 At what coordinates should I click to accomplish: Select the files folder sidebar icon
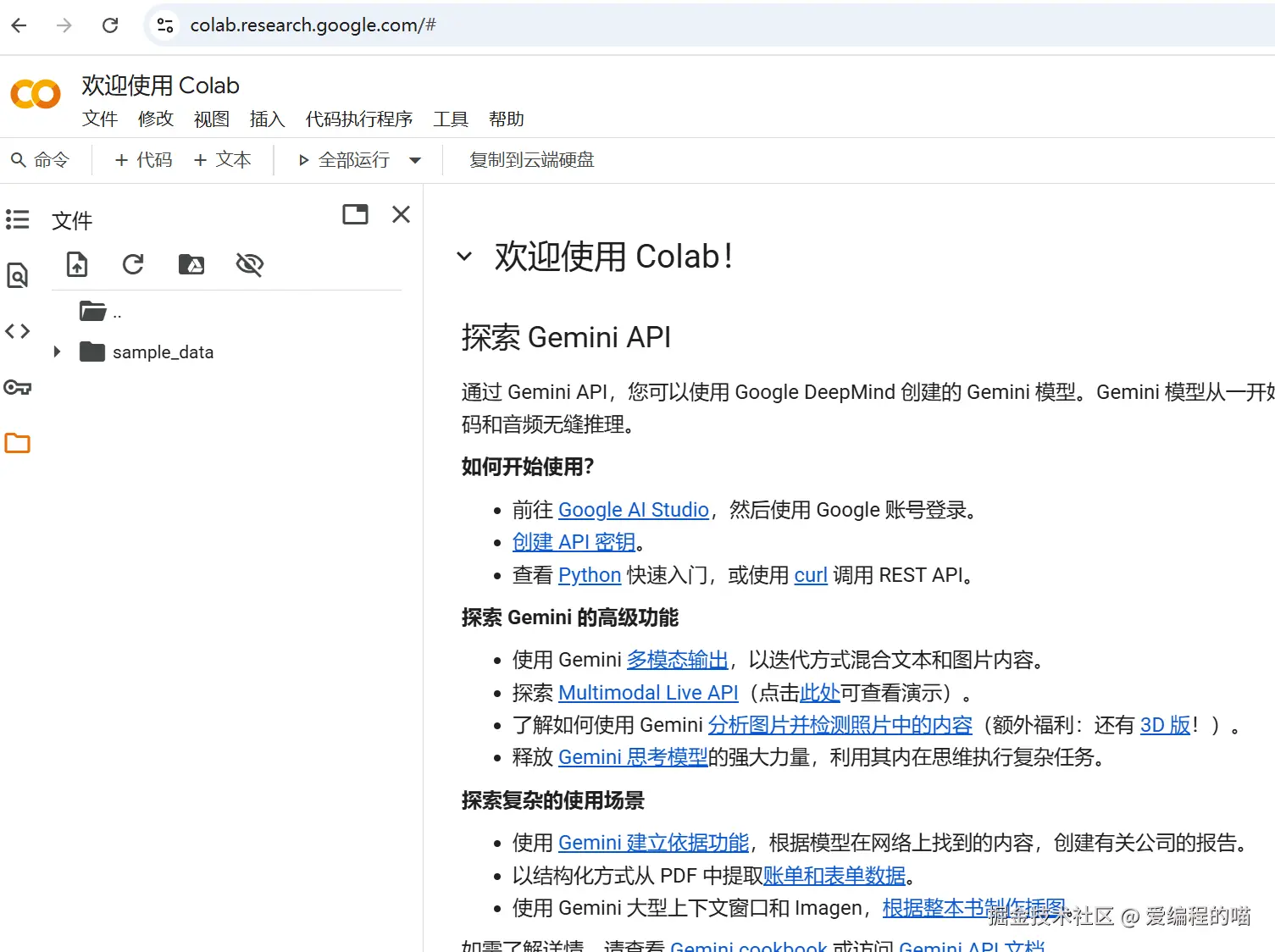pos(18,443)
